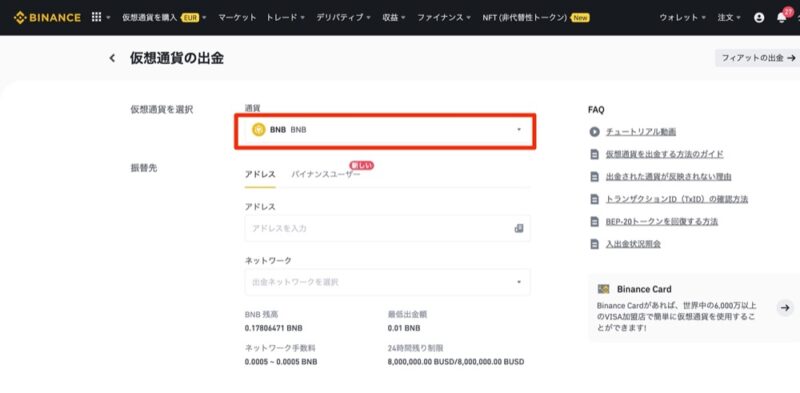Screen dimensions: 800x393
Task: Select the アドレス tab
Action: click(x=260, y=174)
